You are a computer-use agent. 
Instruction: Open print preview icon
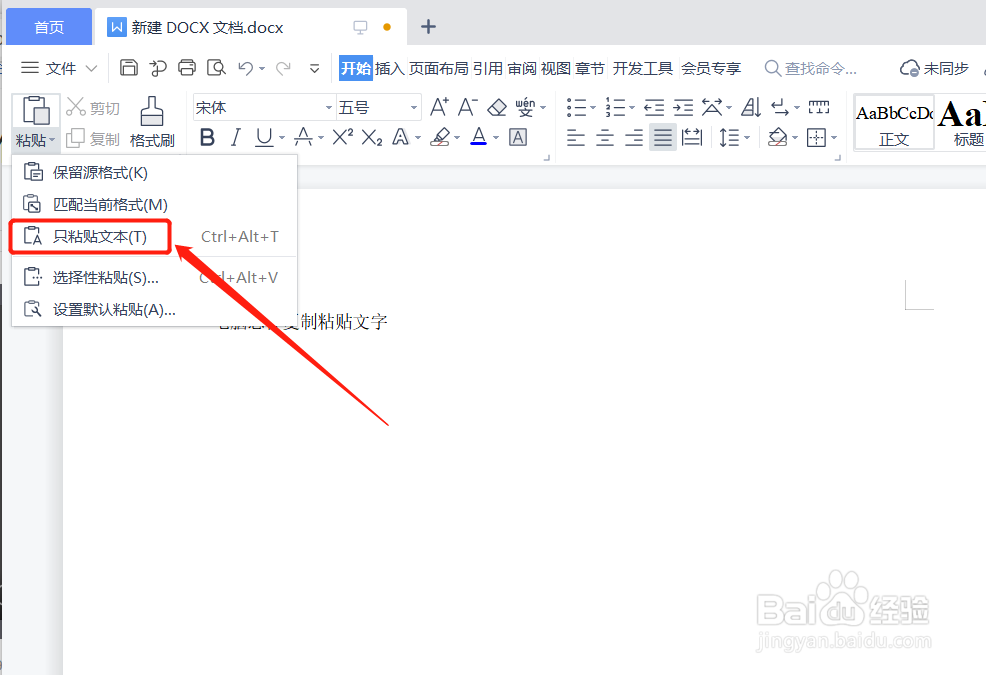coord(216,67)
